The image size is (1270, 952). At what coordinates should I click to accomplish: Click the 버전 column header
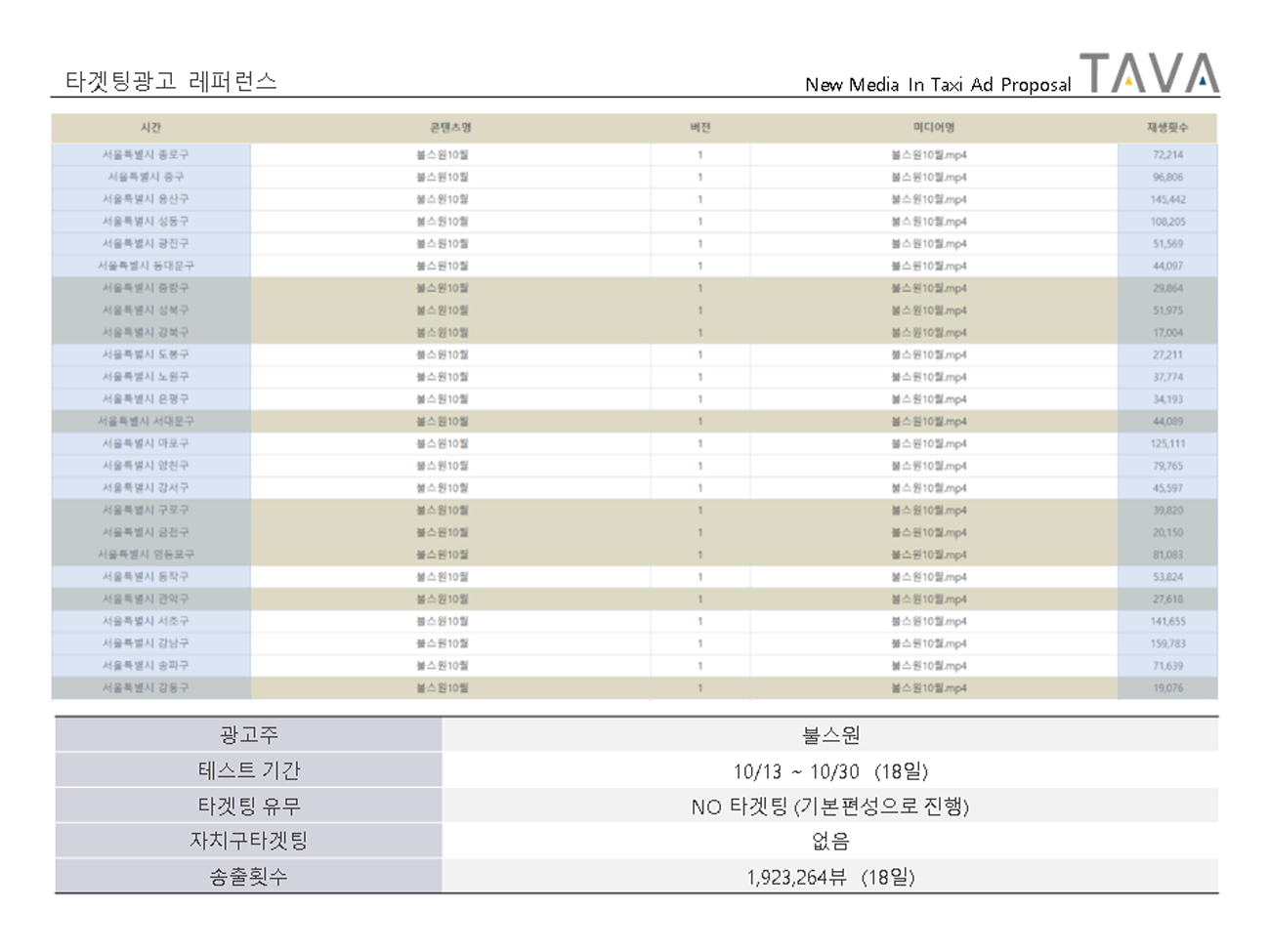[x=699, y=128]
